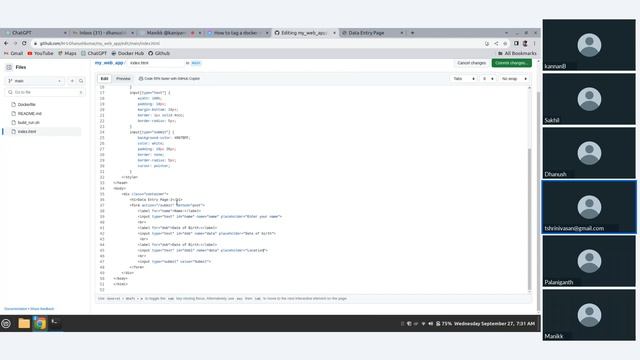Open the main branch dropdown
The height and width of the screenshot is (360, 640).
[34, 81]
